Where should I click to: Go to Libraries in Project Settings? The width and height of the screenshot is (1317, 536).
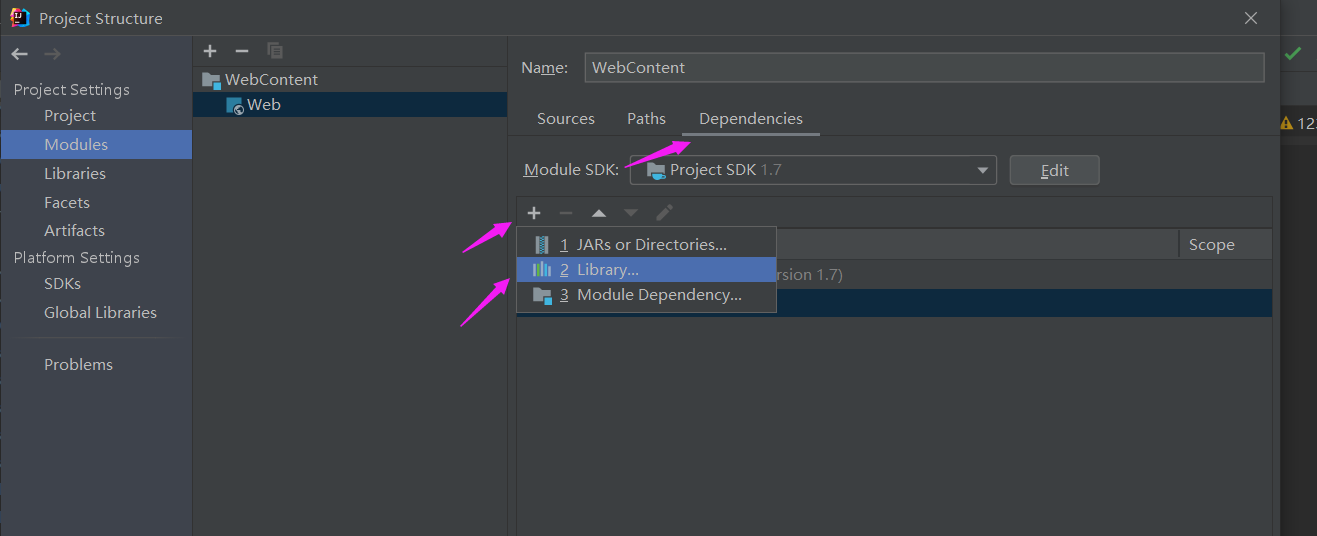tap(75, 174)
